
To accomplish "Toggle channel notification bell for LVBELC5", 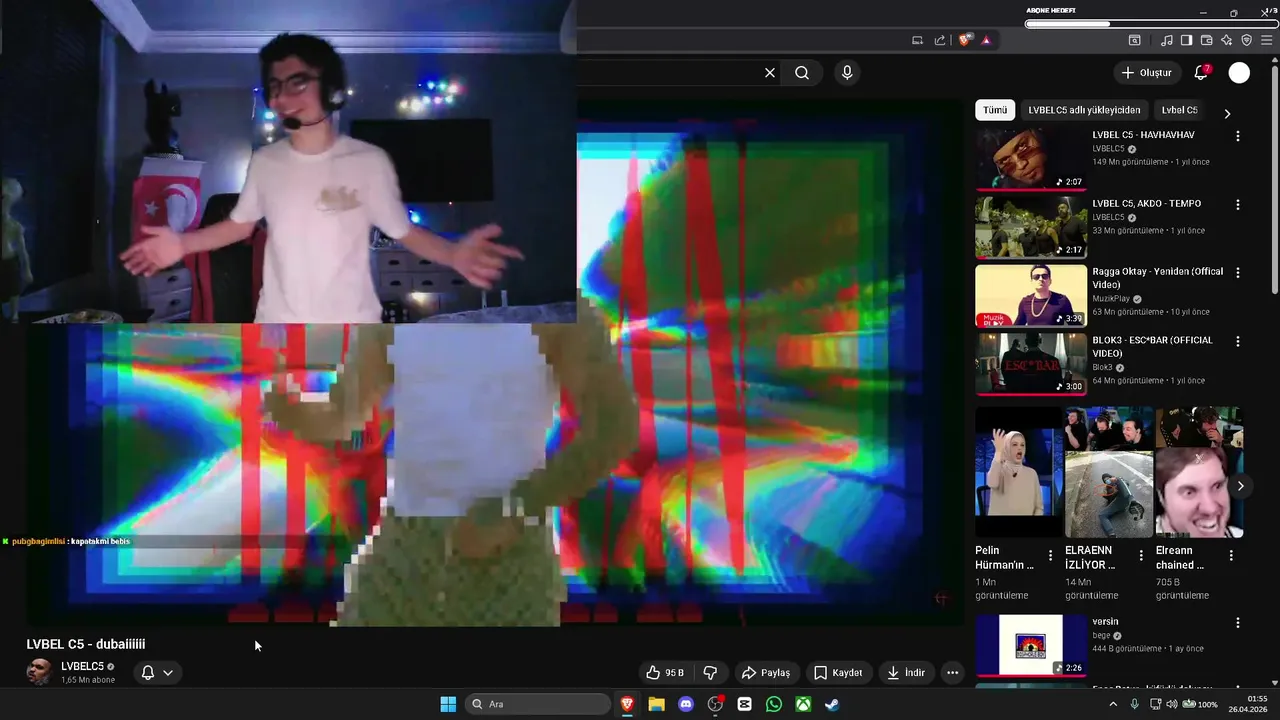I will [148, 673].
